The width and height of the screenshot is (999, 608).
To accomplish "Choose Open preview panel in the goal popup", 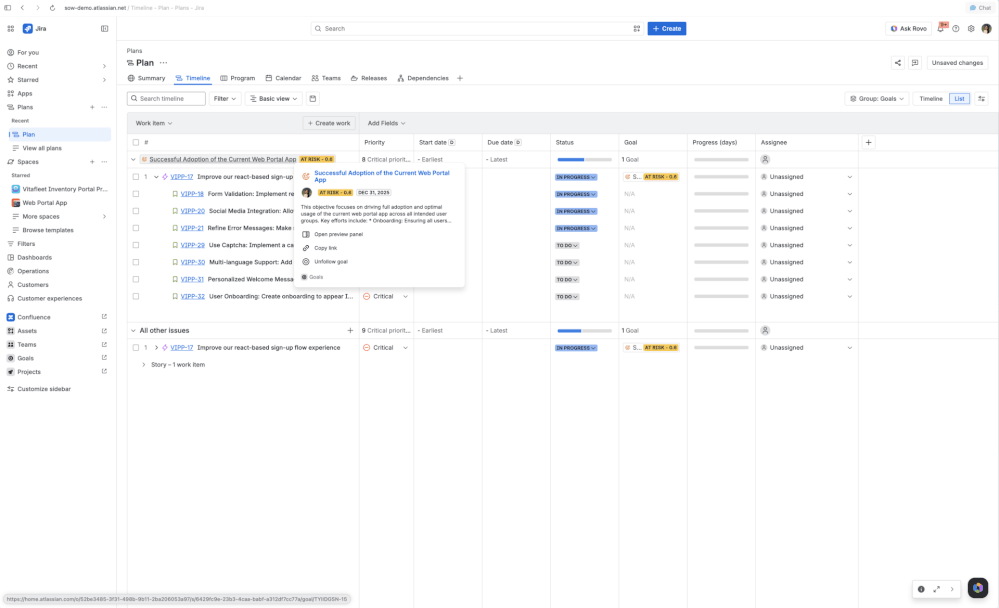I will pos(338,235).
